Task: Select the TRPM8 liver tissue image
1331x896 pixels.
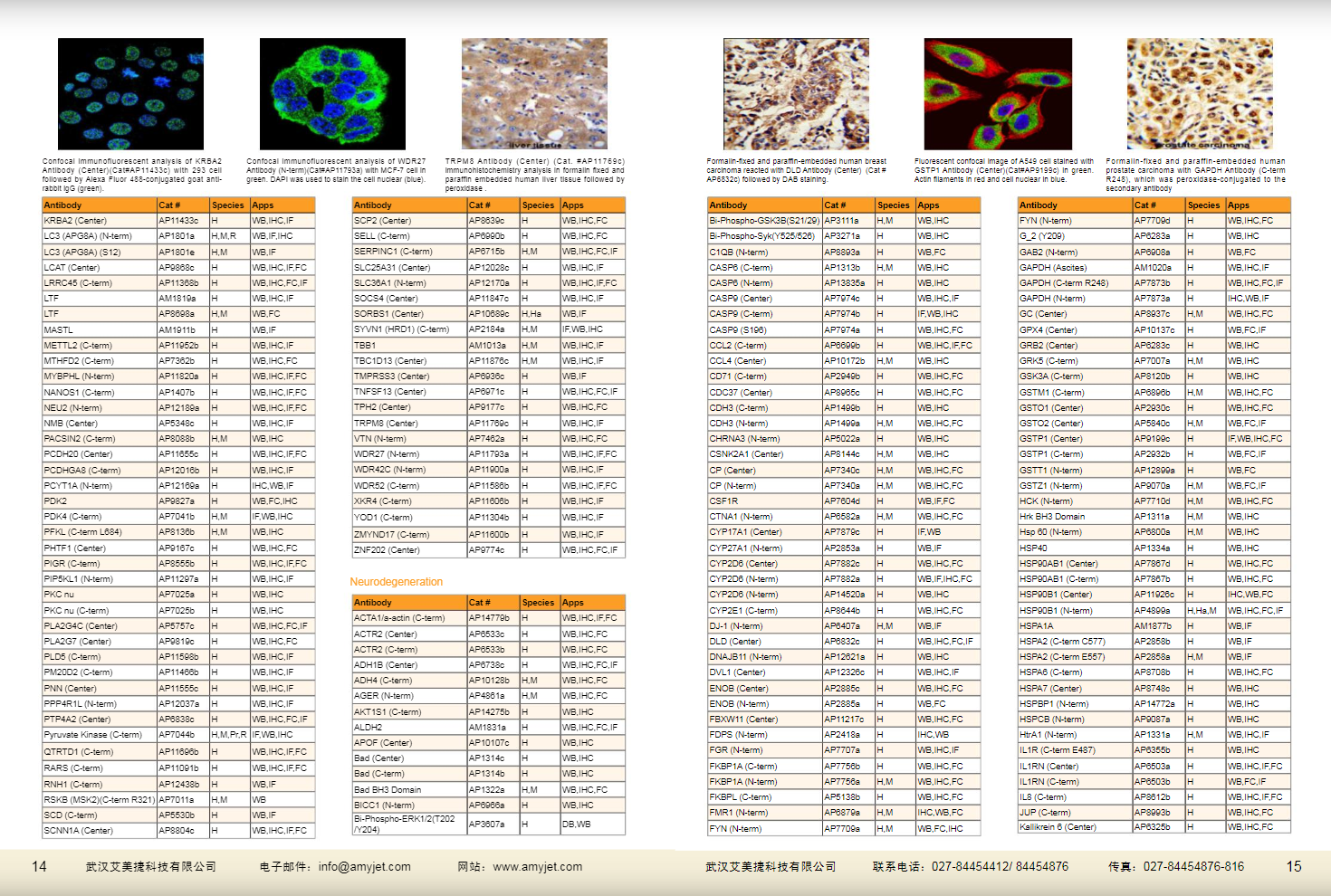Action: pyautogui.click(x=534, y=94)
